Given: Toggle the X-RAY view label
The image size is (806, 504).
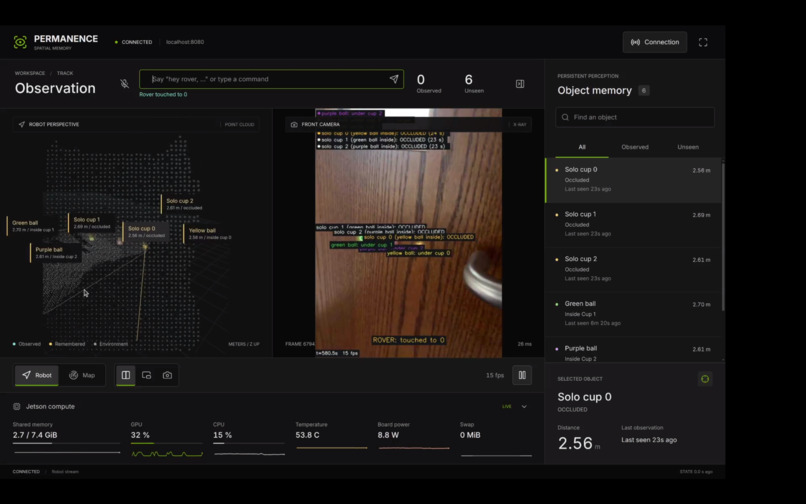Looking at the screenshot, I should coord(520,124).
